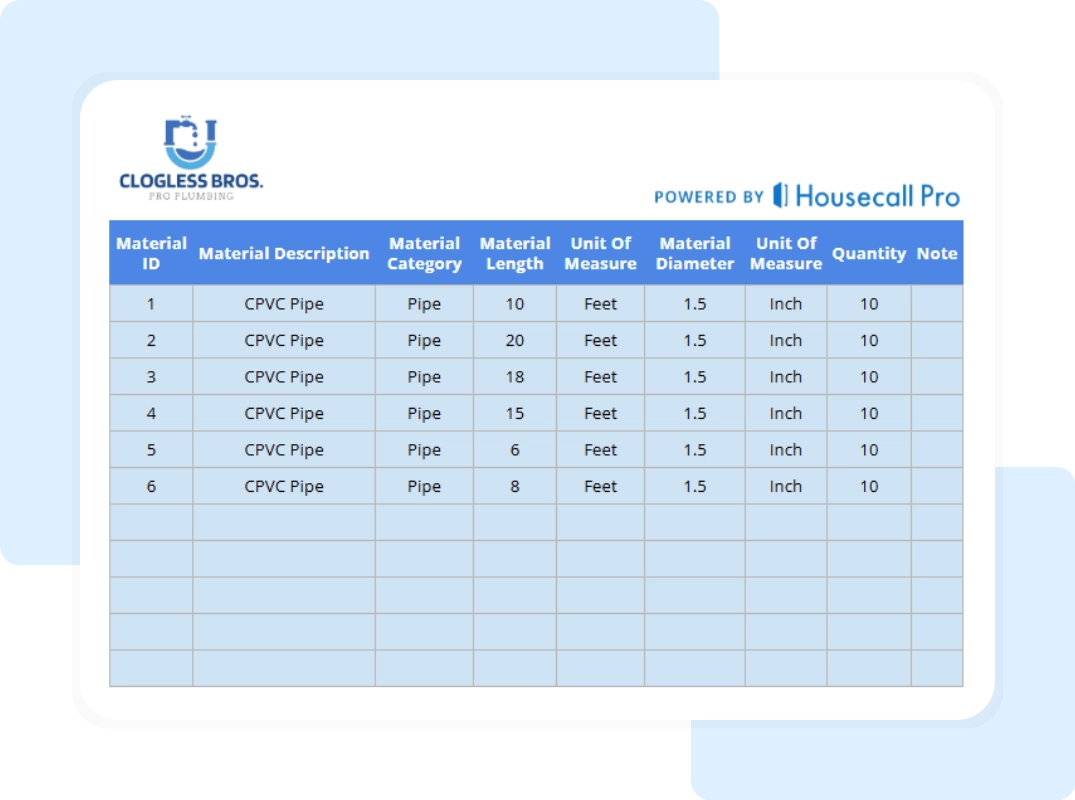
Task: Click the Inch cell in row 6
Action: click(786, 486)
